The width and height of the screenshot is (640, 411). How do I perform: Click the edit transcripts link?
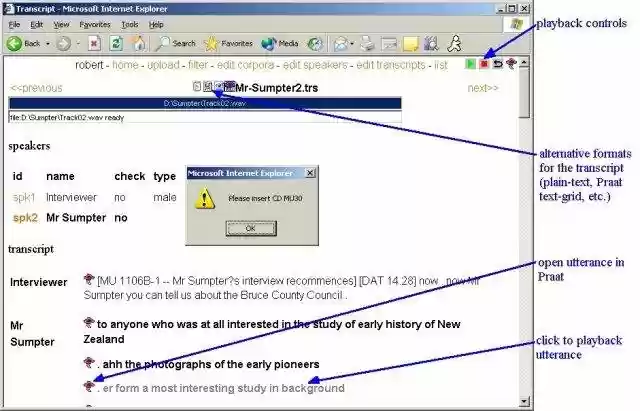(x=391, y=65)
